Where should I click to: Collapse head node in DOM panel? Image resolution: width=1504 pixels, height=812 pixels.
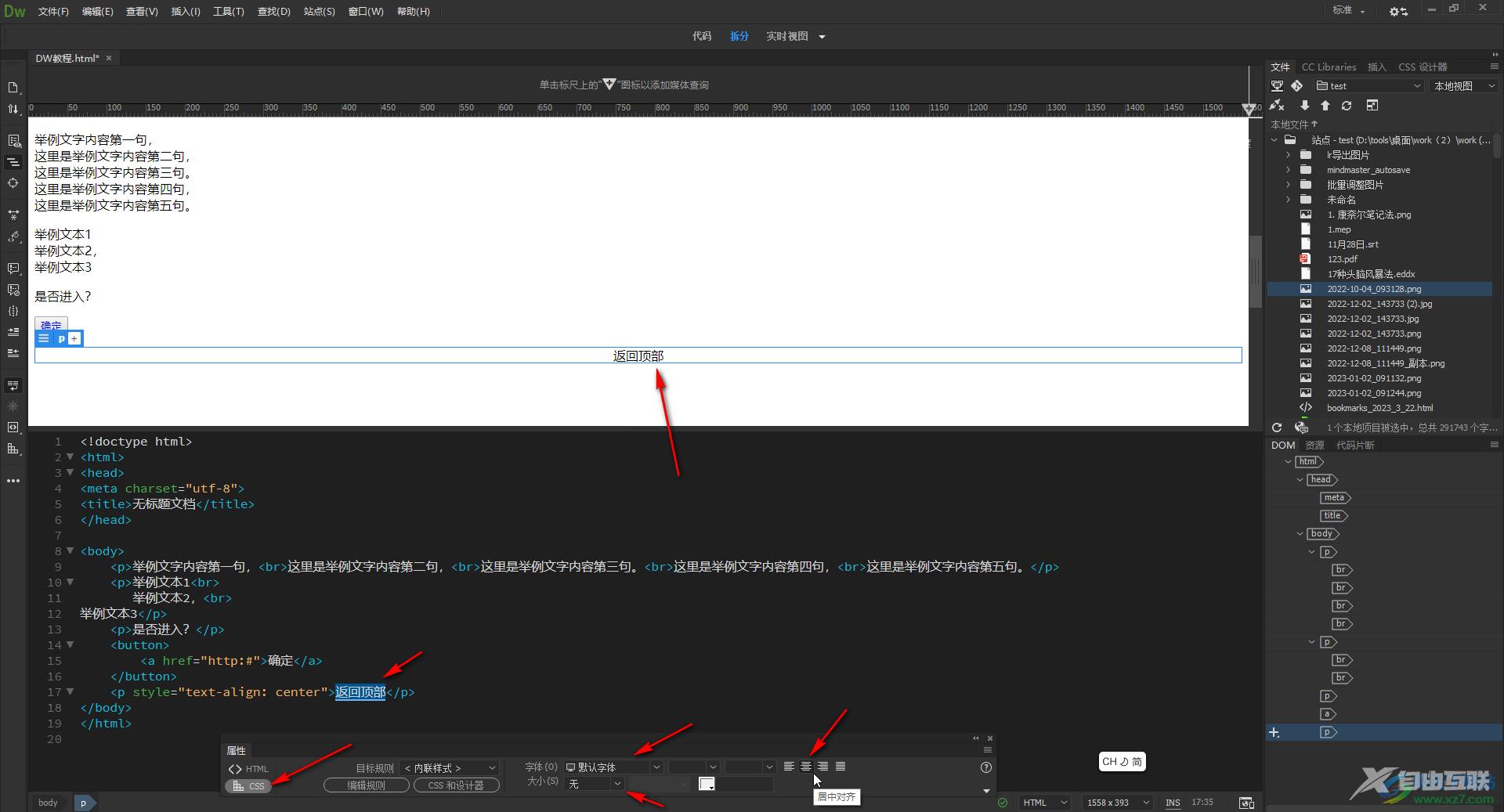coord(1300,479)
